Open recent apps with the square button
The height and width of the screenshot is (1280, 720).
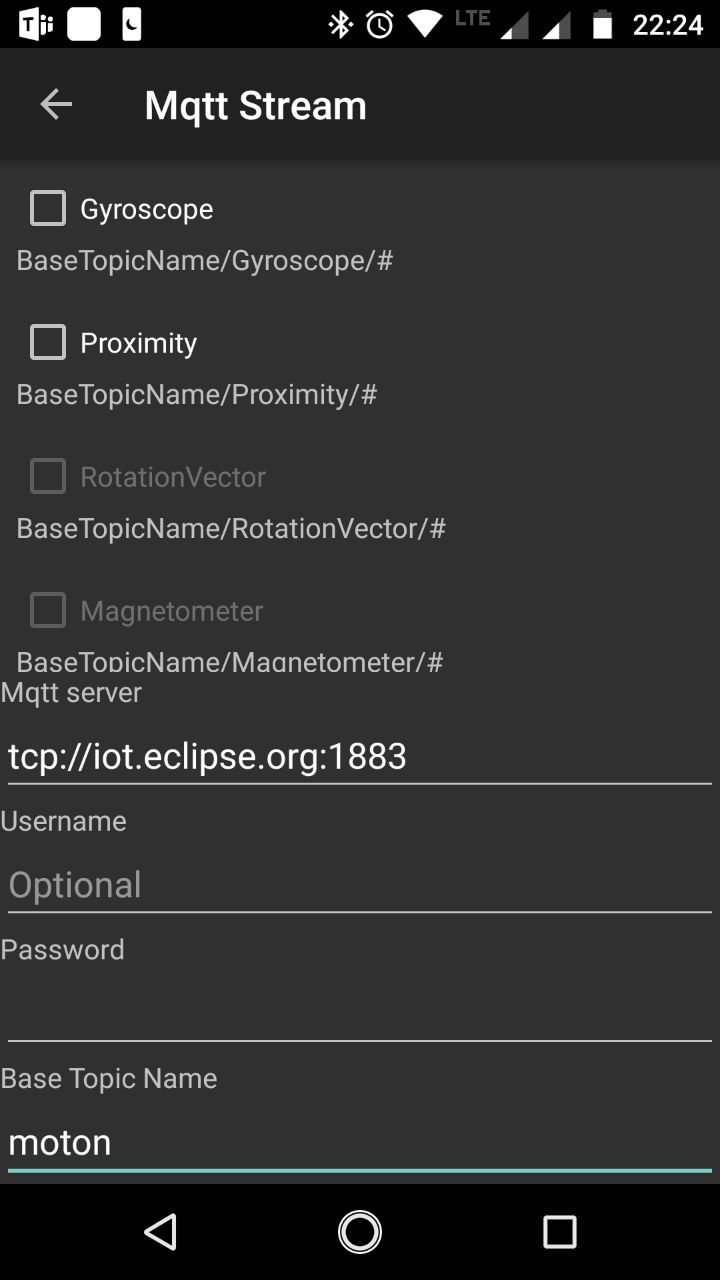click(560, 1232)
